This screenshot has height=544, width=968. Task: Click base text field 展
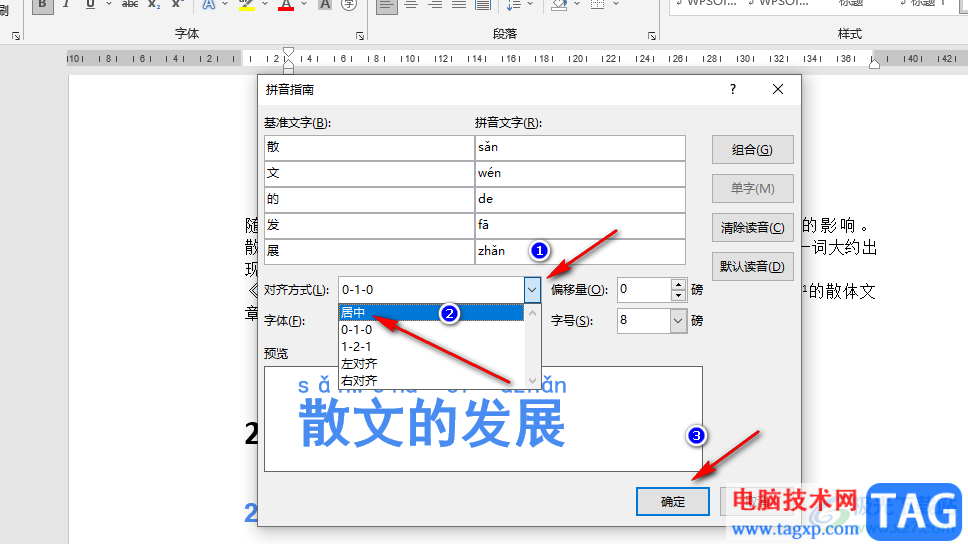click(x=369, y=251)
